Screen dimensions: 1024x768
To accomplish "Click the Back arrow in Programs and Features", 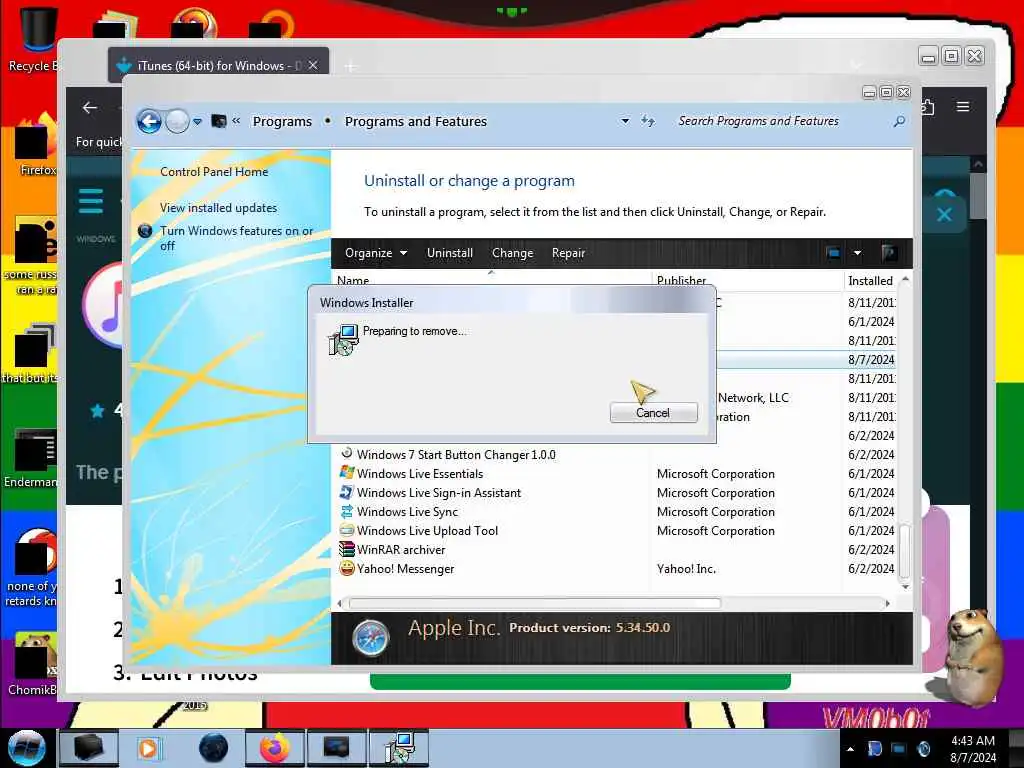I will tap(149, 121).
